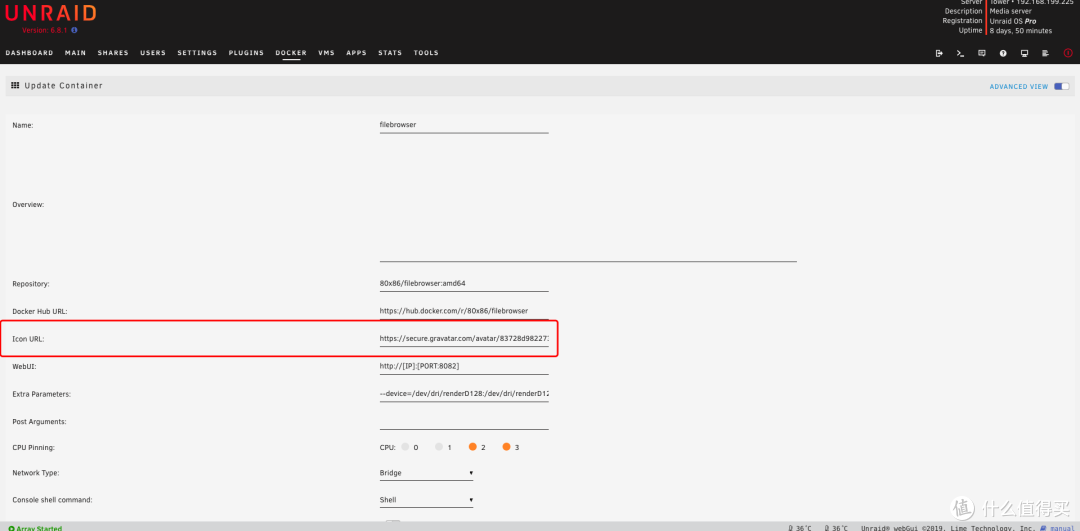Open the Docker tab

[291, 53]
